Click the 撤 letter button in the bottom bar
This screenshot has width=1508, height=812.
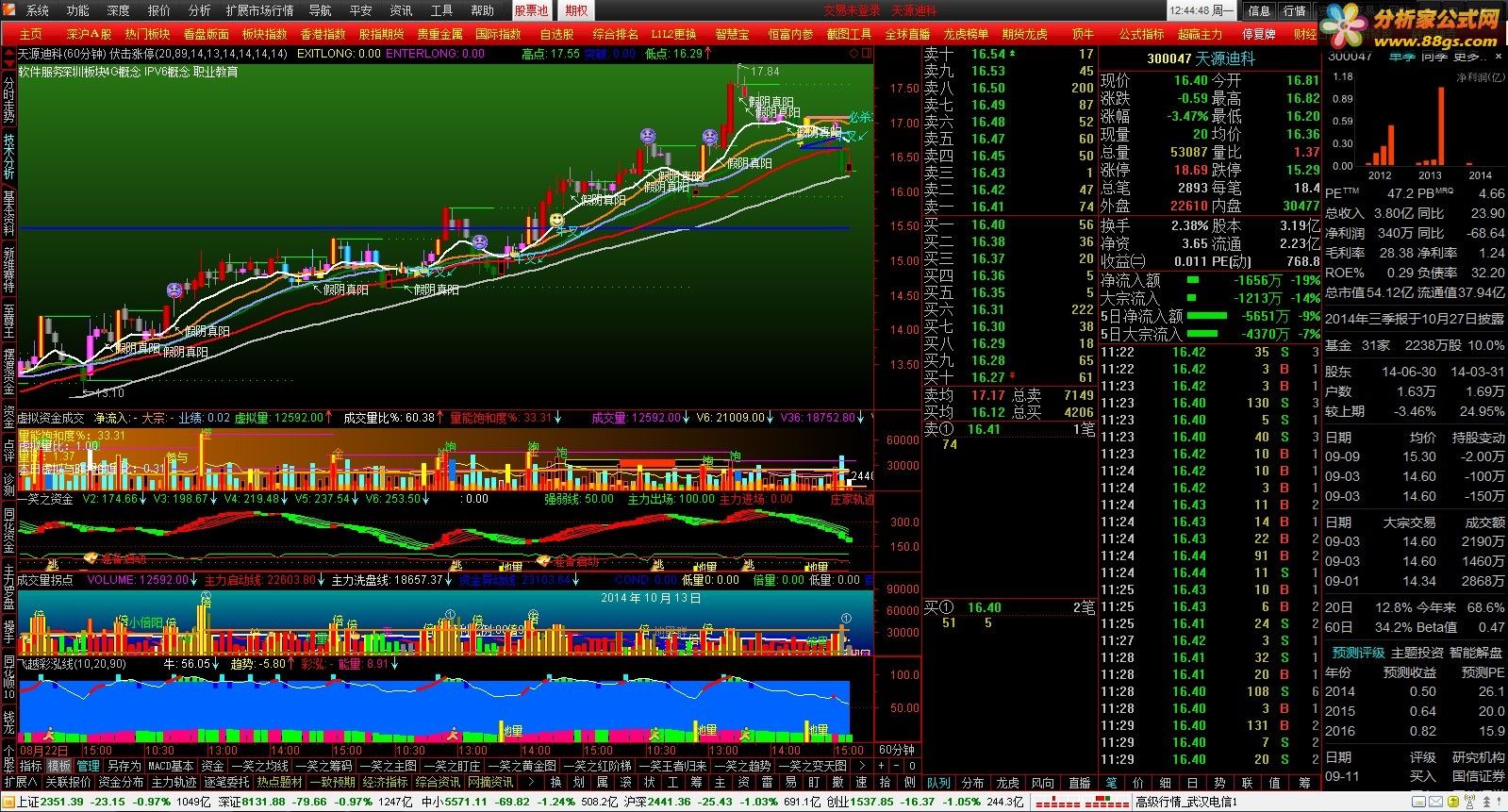pyautogui.click(x=838, y=783)
